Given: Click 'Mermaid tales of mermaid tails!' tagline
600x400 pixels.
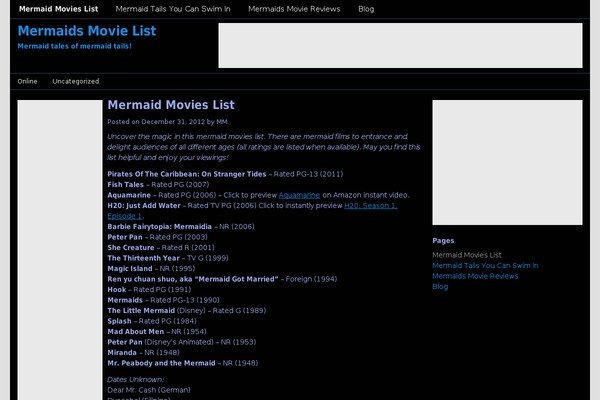Looking at the screenshot, I should (x=75, y=46).
